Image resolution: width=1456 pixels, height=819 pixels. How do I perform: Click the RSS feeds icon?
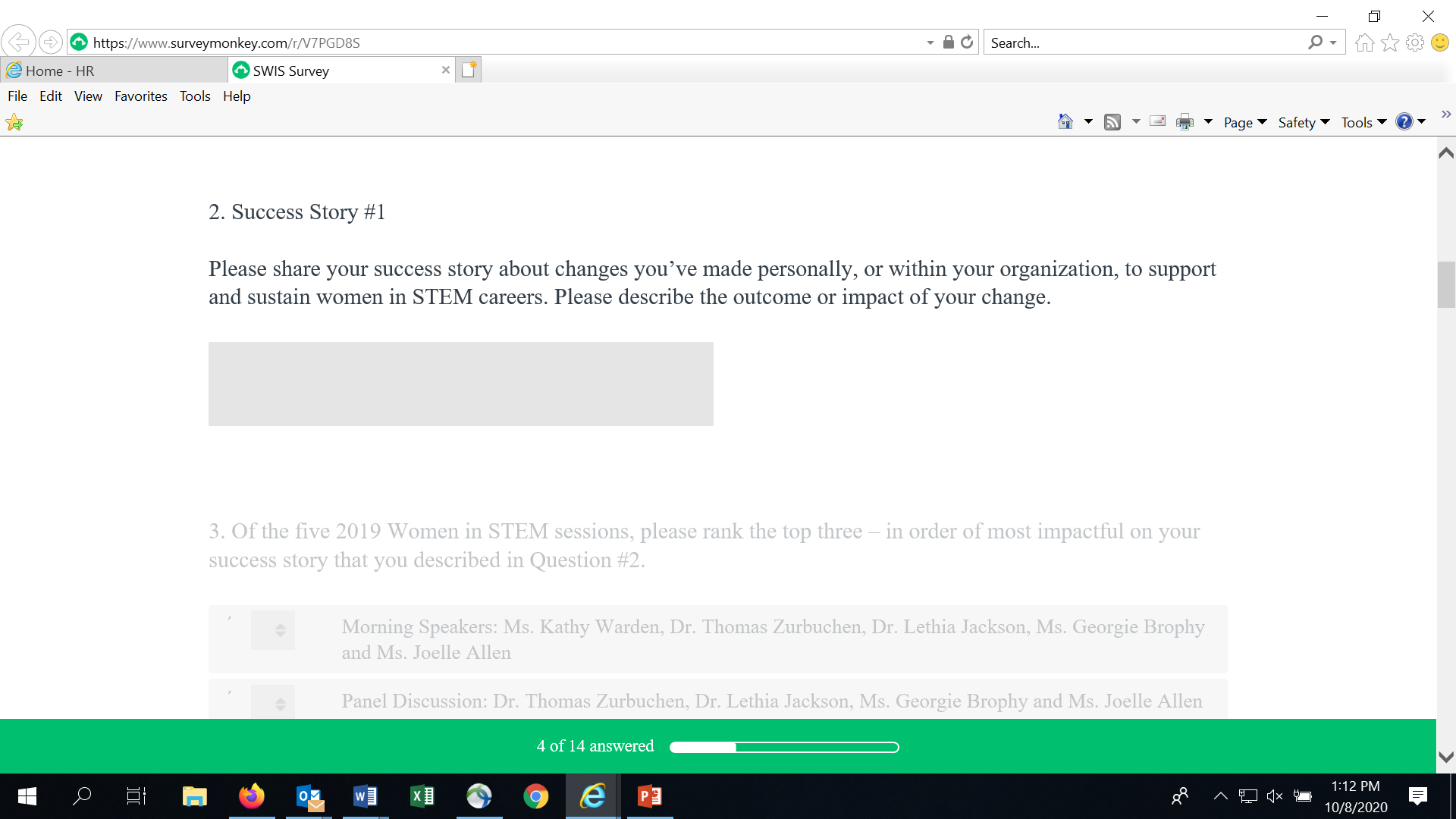(1112, 122)
